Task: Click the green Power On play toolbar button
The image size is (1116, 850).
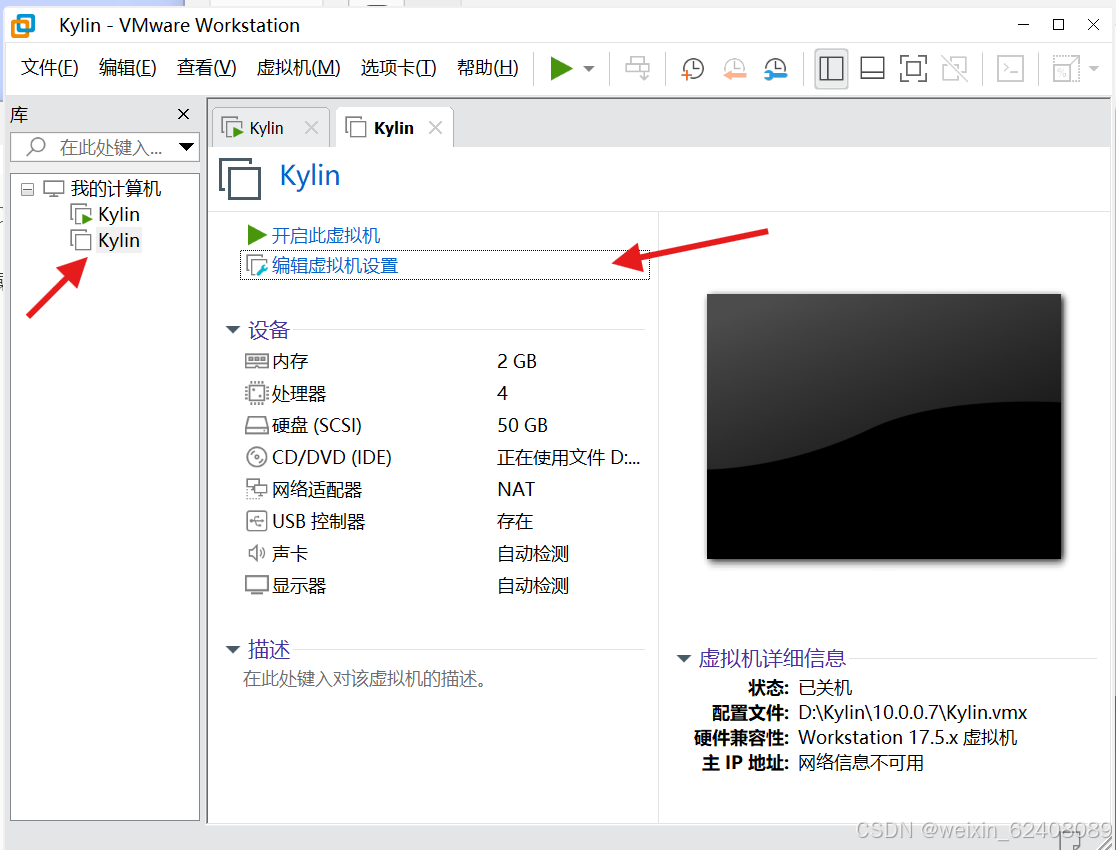Action: pos(561,68)
